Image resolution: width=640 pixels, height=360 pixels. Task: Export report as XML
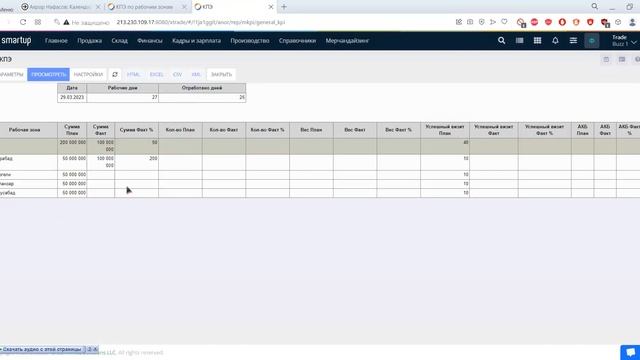pos(196,74)
